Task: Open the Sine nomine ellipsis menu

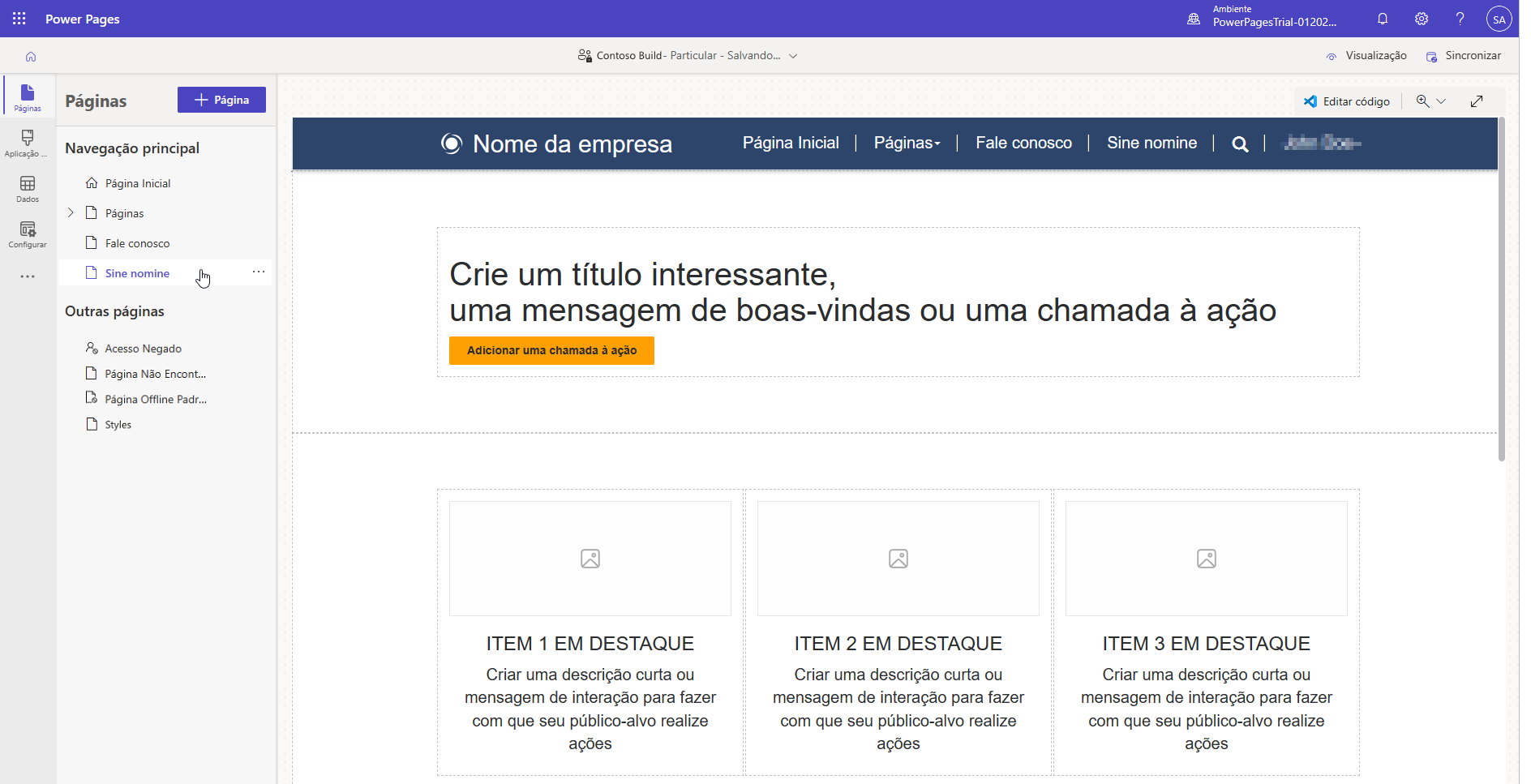Action: [258, 272]
